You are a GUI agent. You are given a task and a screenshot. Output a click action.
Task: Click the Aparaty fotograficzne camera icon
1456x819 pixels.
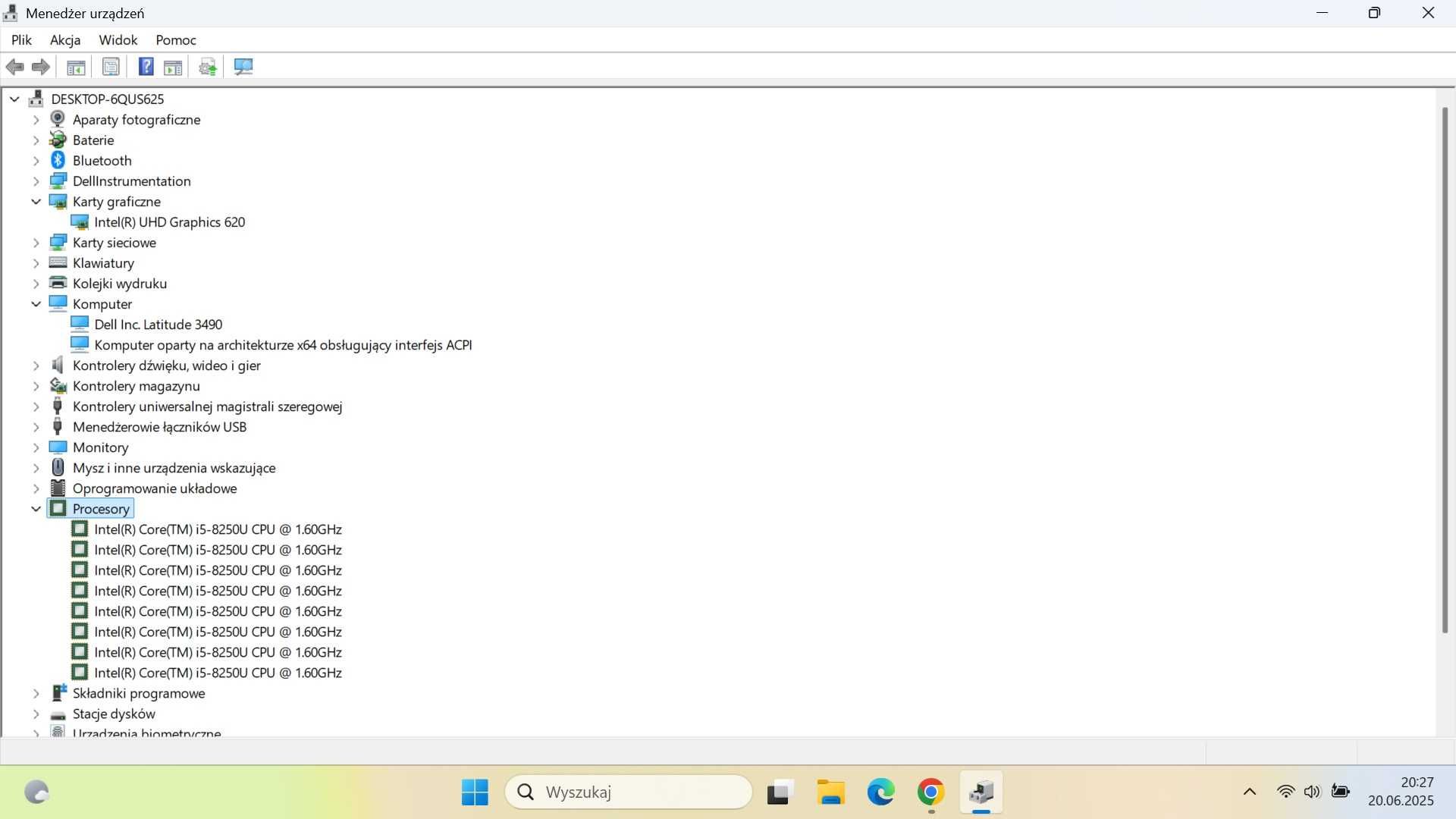point(58,119)
